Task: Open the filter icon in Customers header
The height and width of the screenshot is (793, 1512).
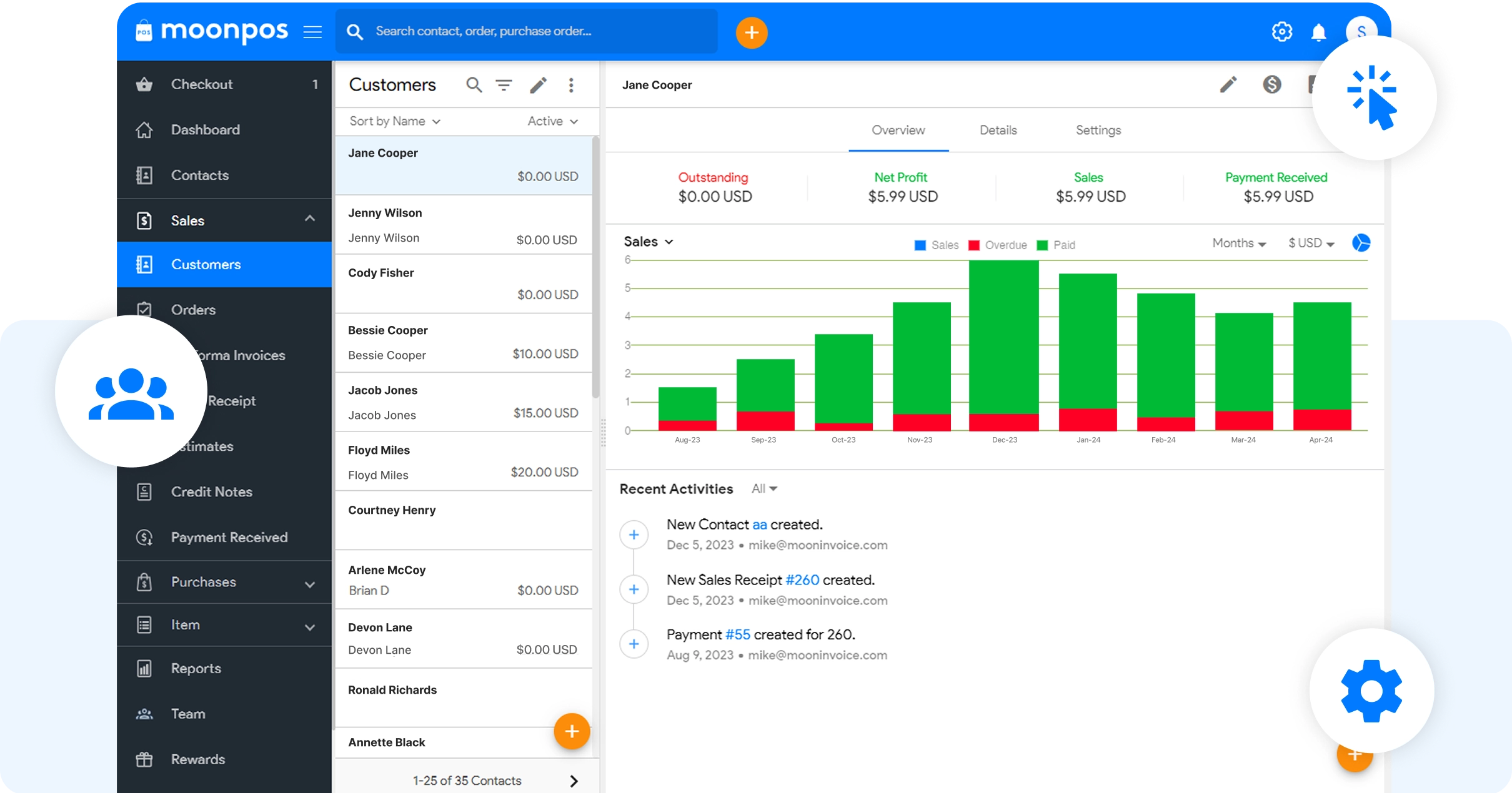Action: (x=504, y=85)
